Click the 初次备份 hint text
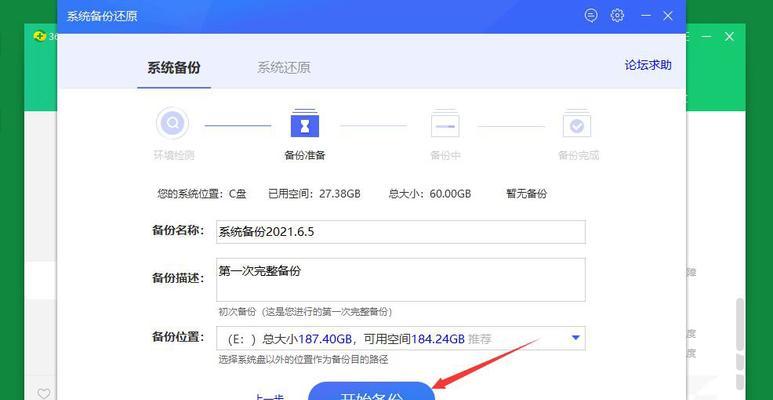The width and height of the screenshot is (773, 400). tap(306, 312)
